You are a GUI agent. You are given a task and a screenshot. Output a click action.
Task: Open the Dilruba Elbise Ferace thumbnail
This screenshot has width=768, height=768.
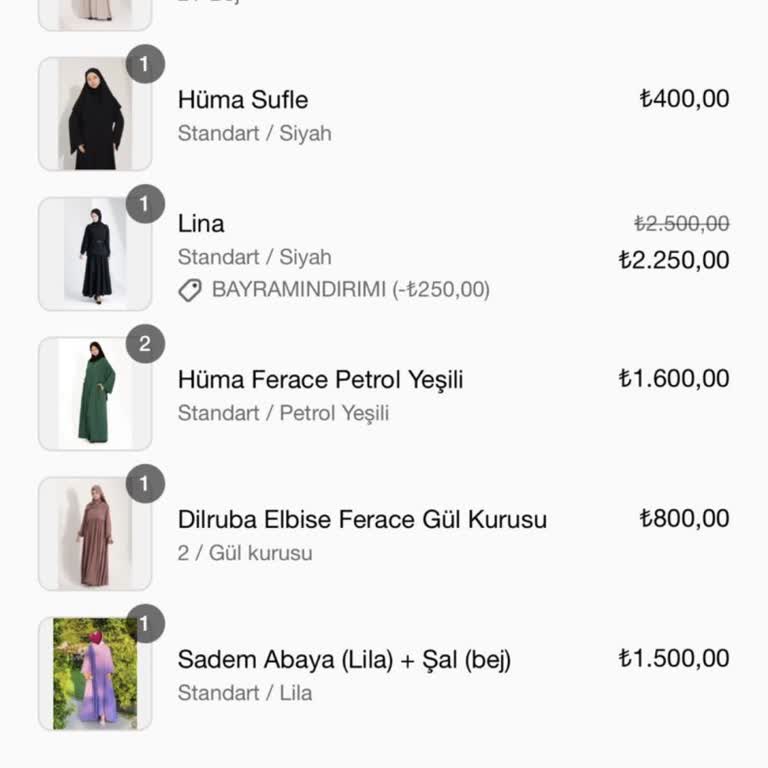(x=95, y=534)
